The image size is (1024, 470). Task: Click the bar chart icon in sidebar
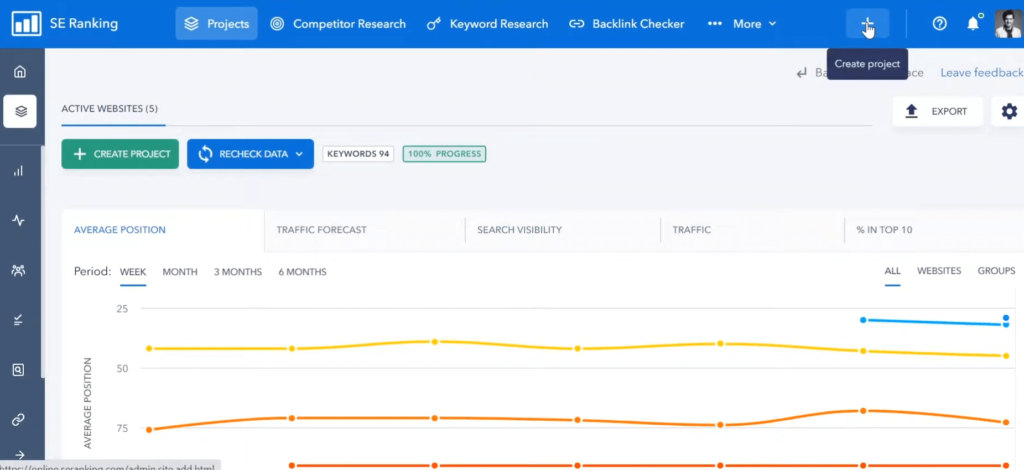[x=19, y=171]
